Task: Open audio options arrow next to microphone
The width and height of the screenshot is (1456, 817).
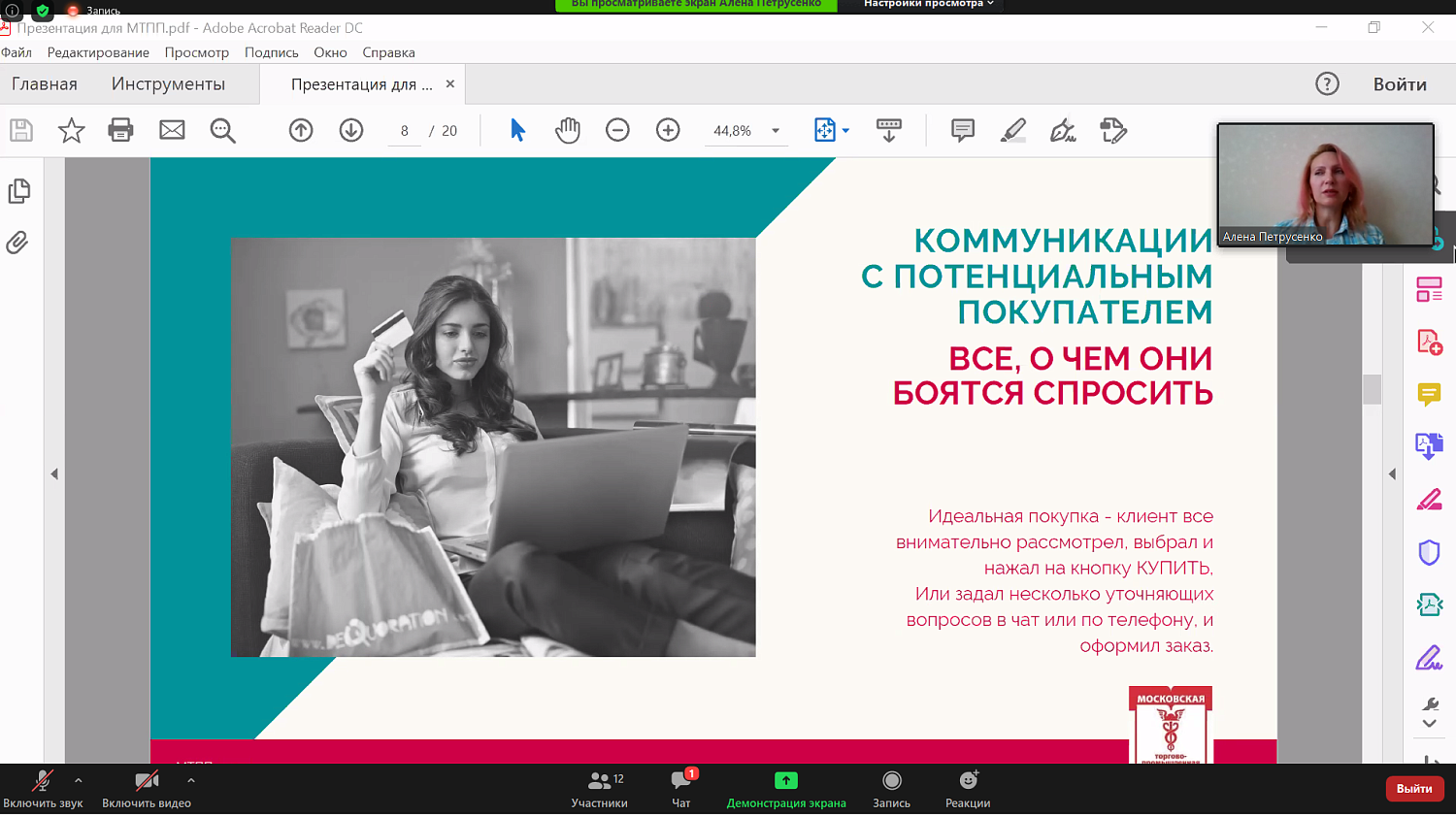Action: [x=79, y=780]
